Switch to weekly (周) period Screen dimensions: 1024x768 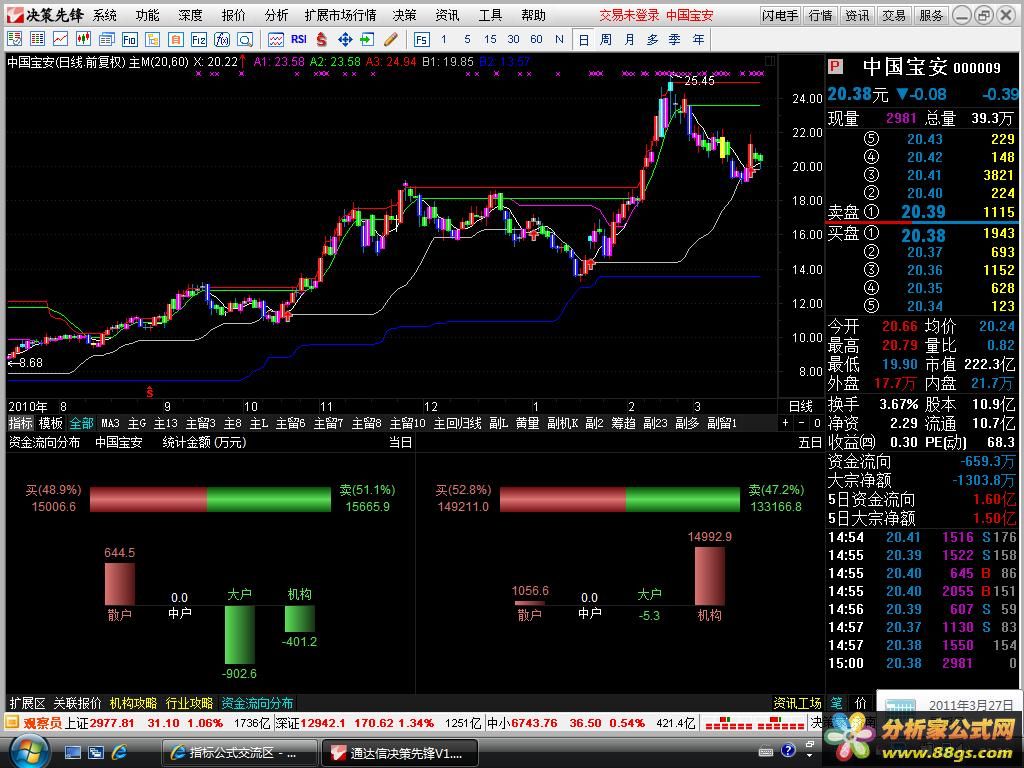(x=606, y=40)
